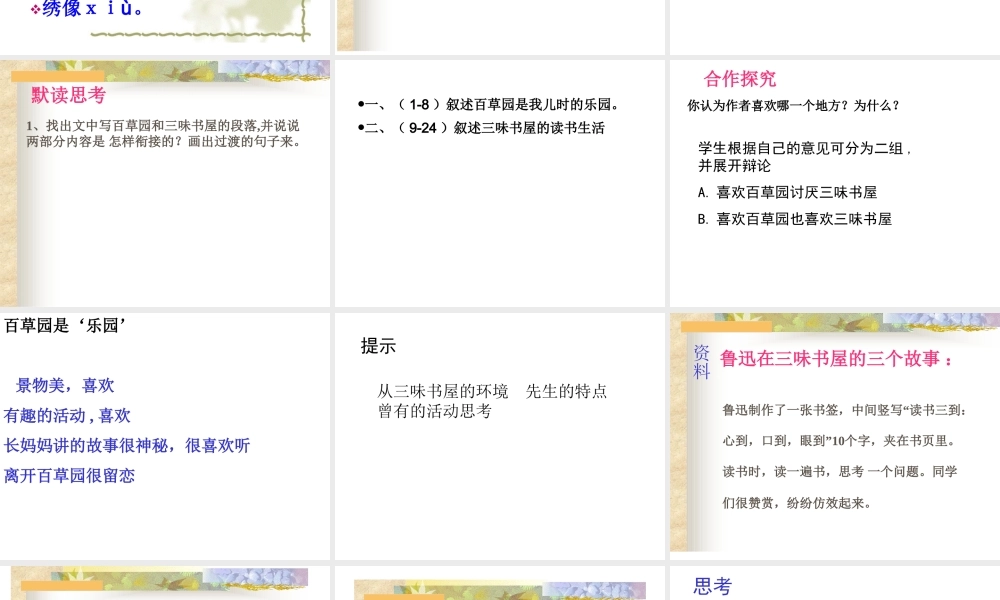
Task: Open the 思考 slide thumbnail
Action: click(x=835, y=583)
